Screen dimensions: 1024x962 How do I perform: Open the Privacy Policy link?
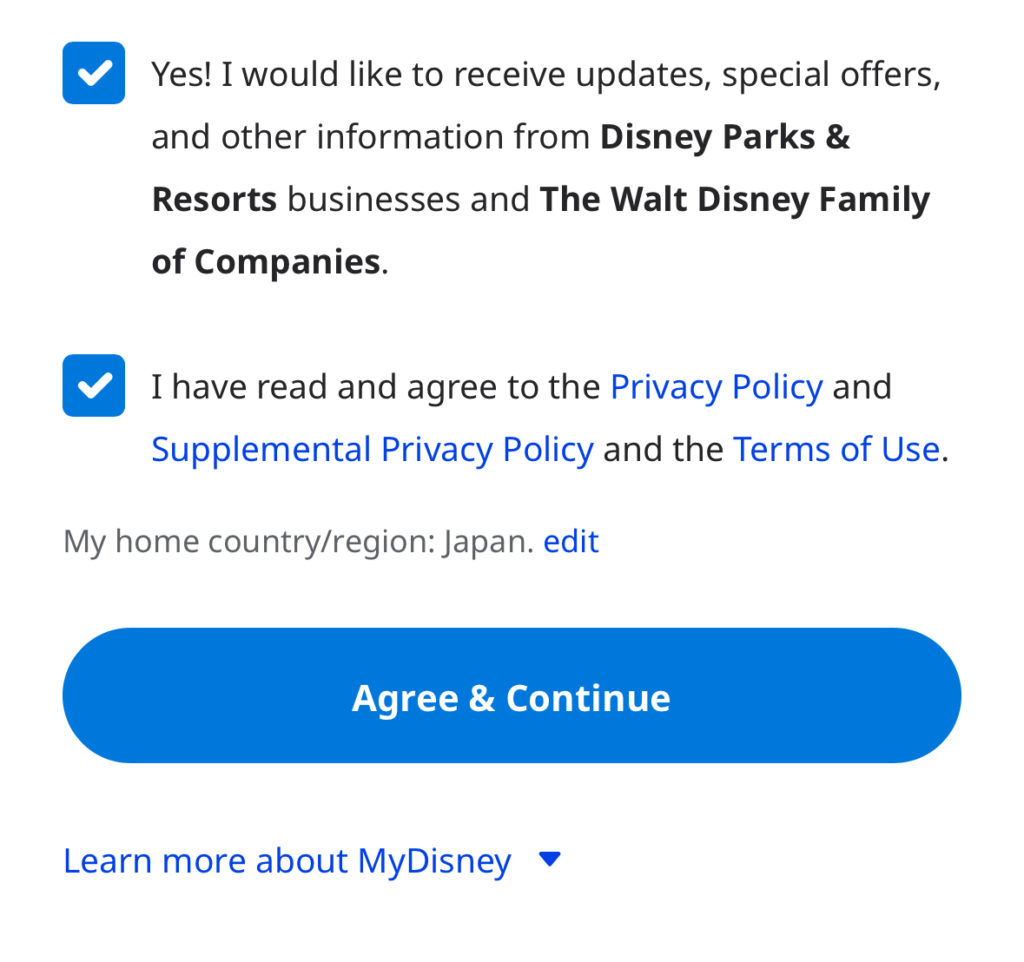point(716,386)
